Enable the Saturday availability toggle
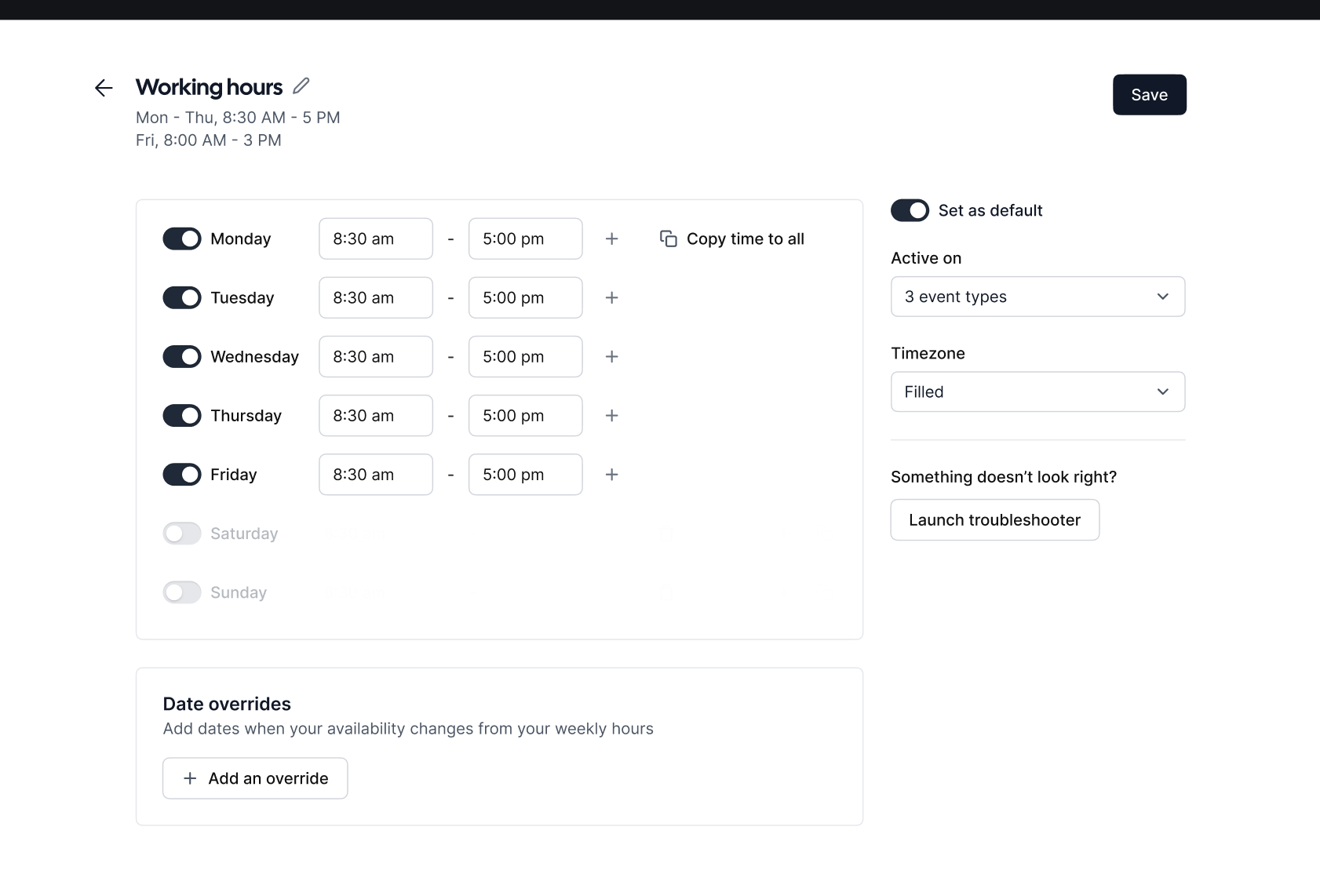The height and width of the screenshot is (896, 1320). 181,533
